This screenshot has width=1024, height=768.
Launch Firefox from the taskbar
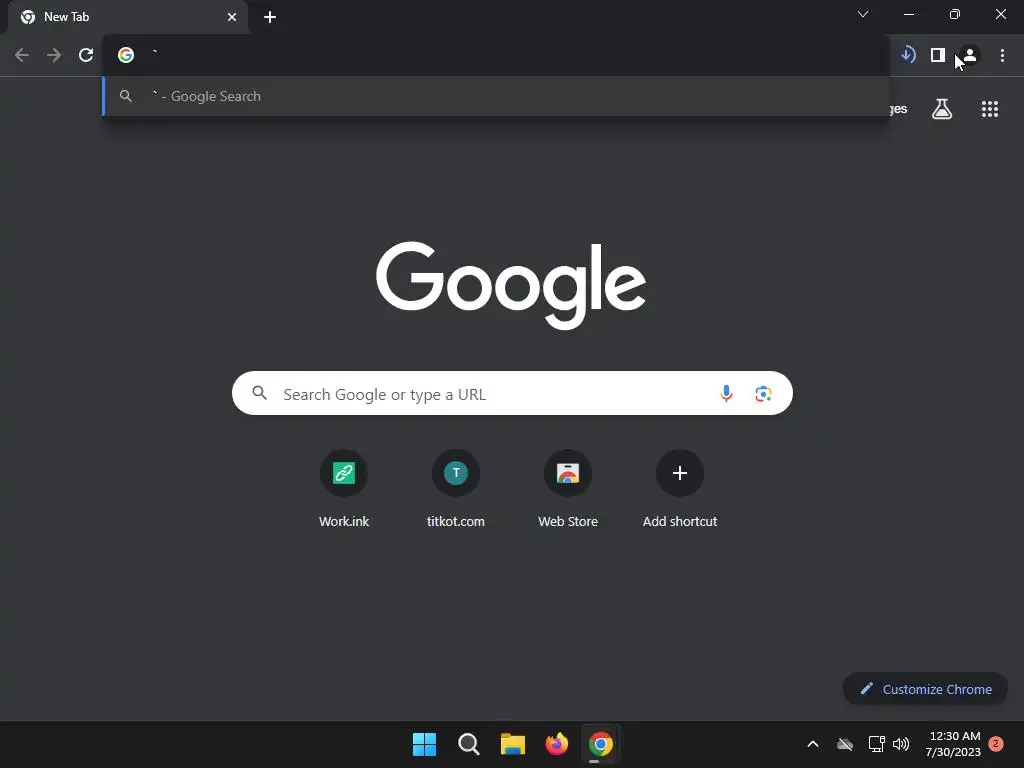[556, 744]
